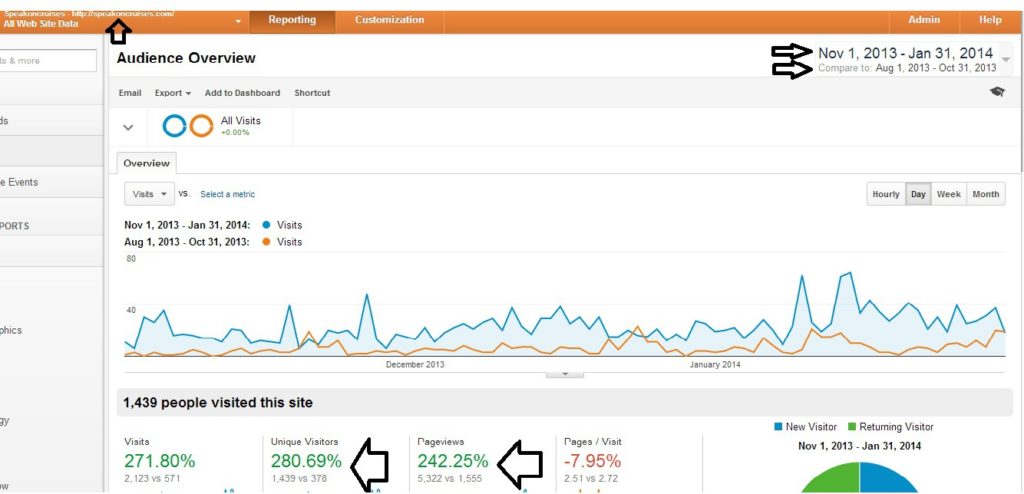Click the 2.51 vs 2.72 pages per visit text
The image size is (1024, 494).
coord(590,478)
